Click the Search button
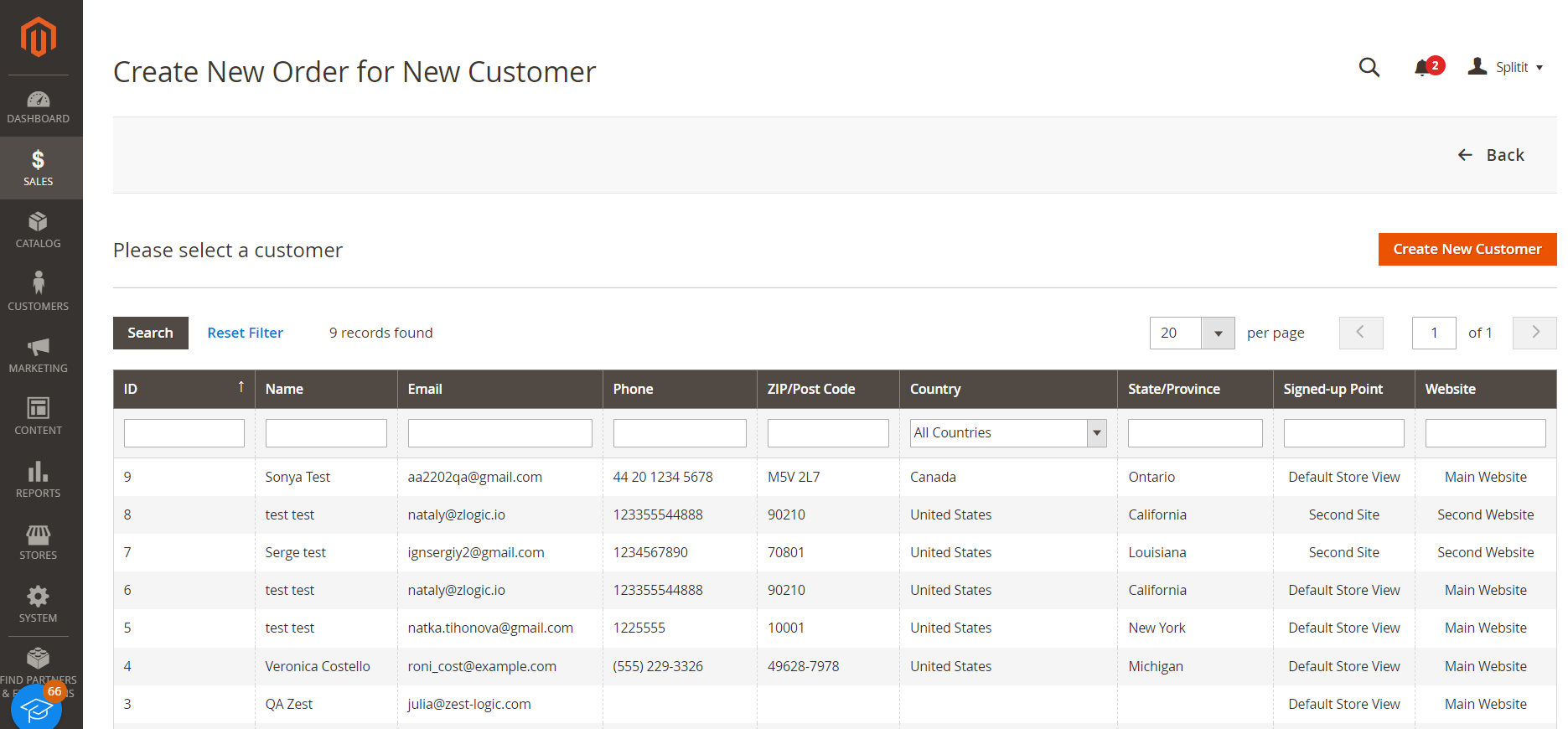 tap(151, 333)
